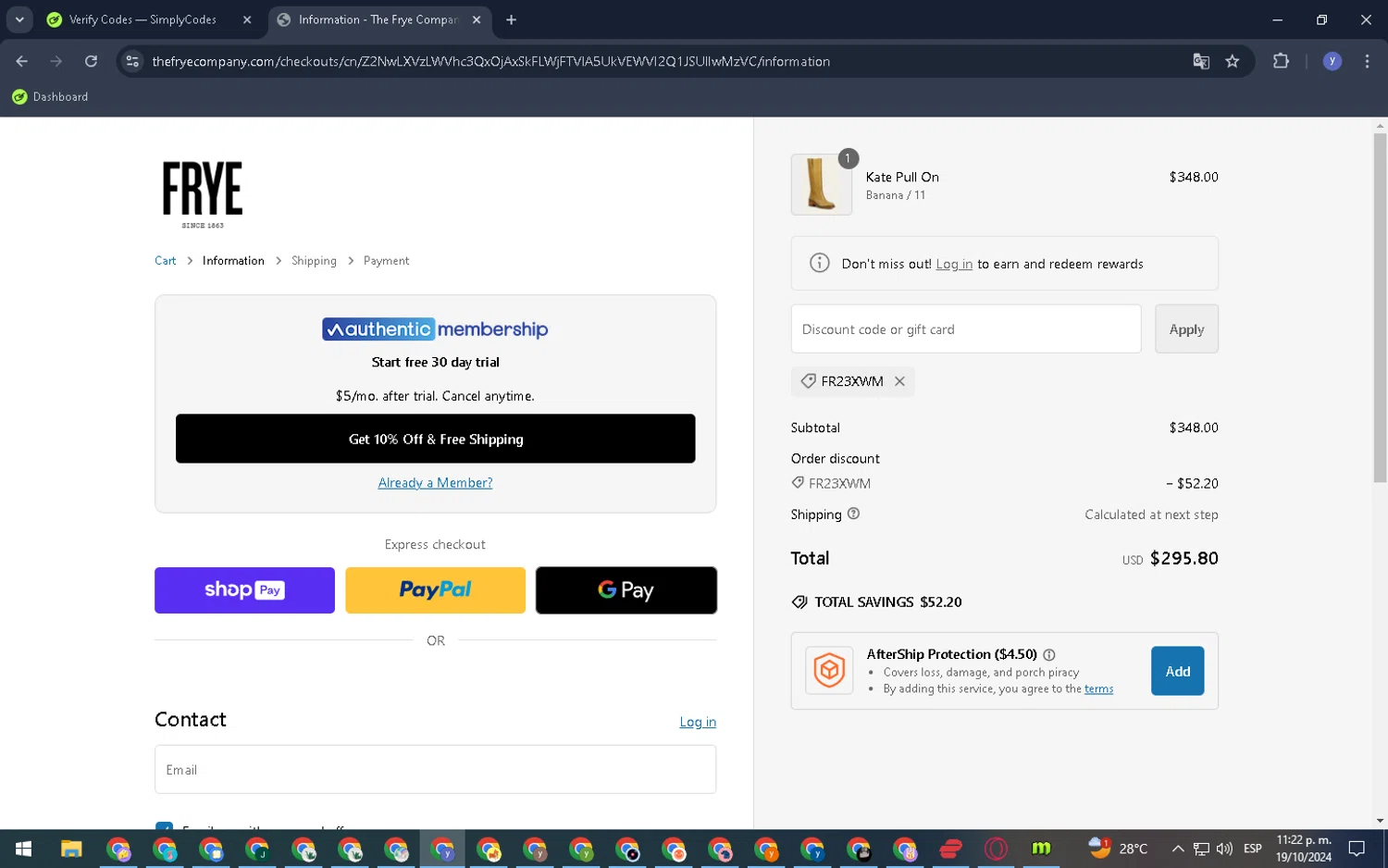Viewport: 1388px width, 868px height.
Task: Open AfterShip Protection info icon
Action: pos(1048,654)
